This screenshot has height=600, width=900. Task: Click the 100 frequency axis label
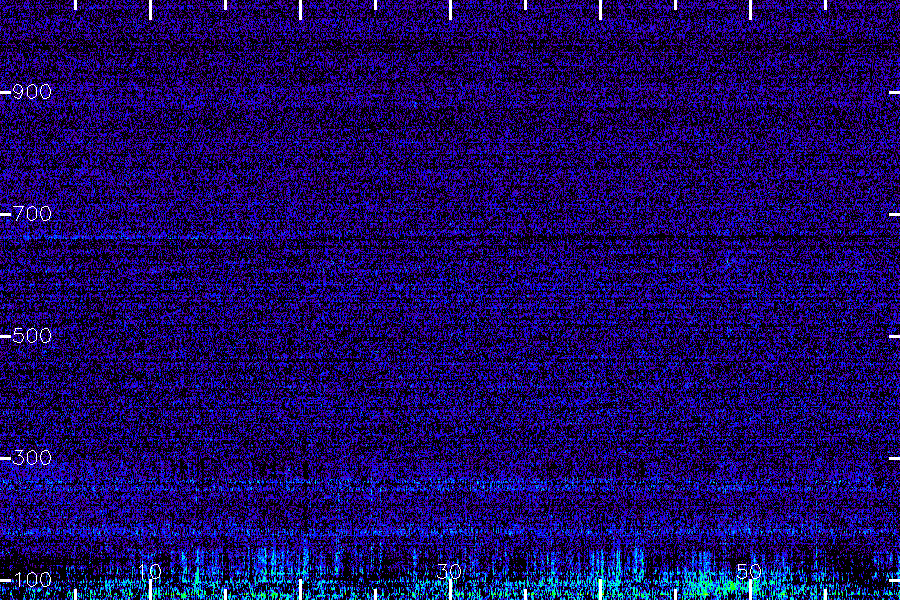pyautogui.click(x=32, y=580)
